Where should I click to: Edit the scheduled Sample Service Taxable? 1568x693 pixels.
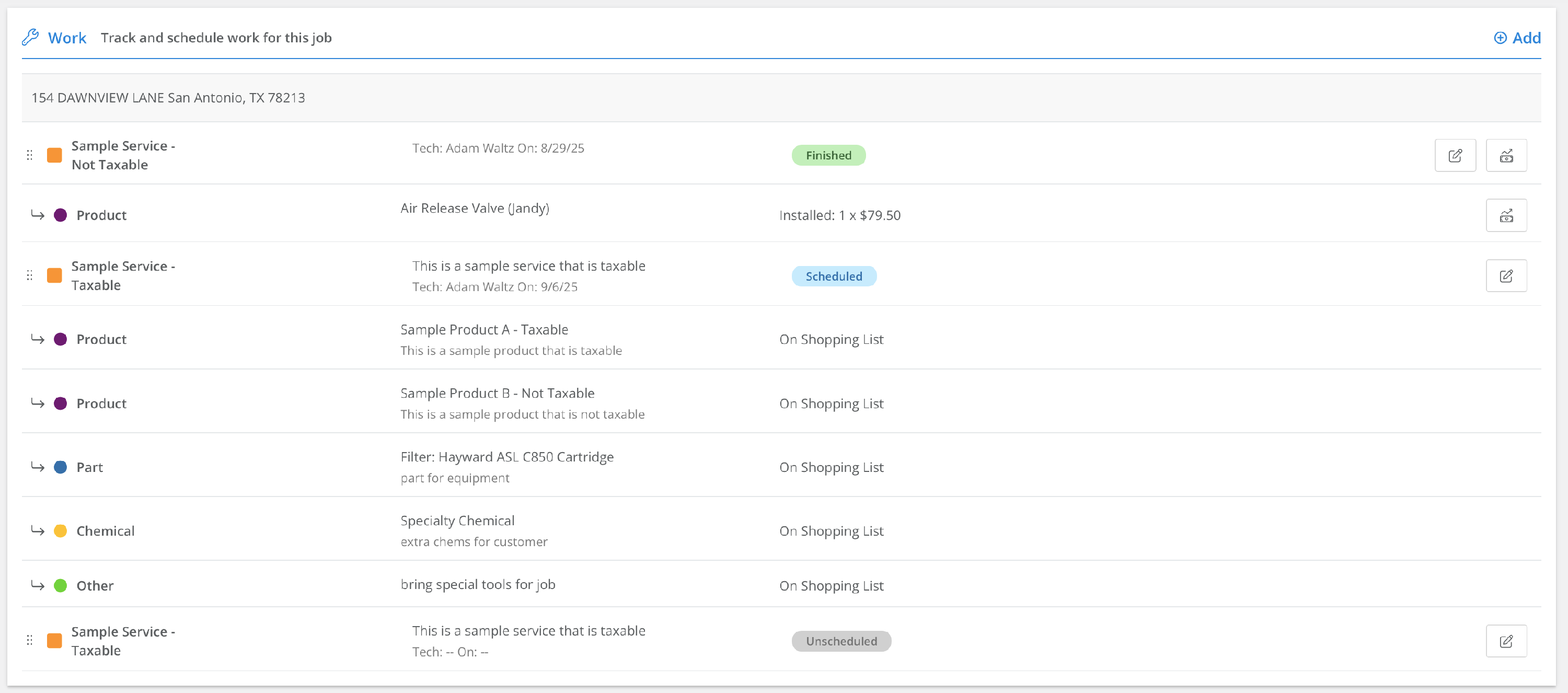tap(1506, 276)
